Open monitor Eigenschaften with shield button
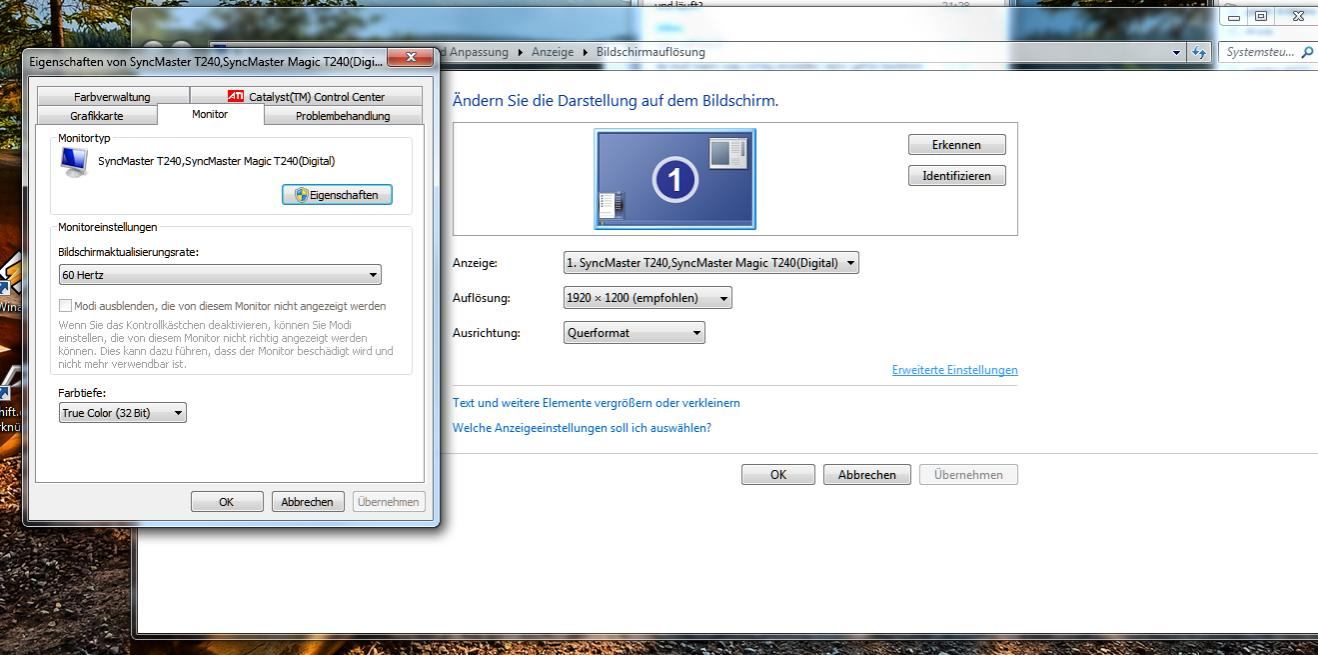The height and width of the screenshot is (655, 1318). [337, 195]
